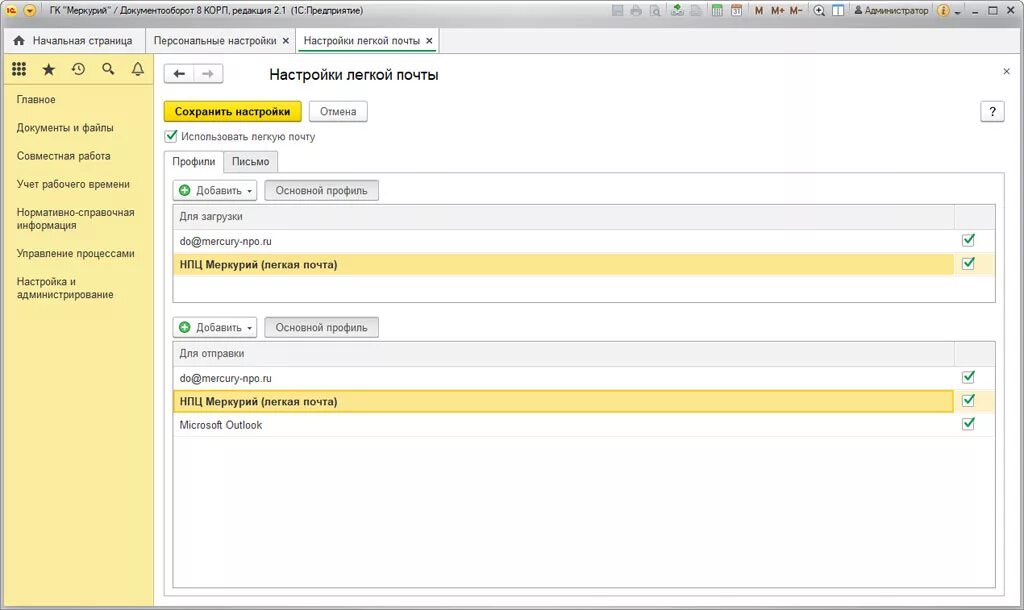Open Favorites star icon
This screenshot has height=610, width=1024.
[x=48, y=69]
